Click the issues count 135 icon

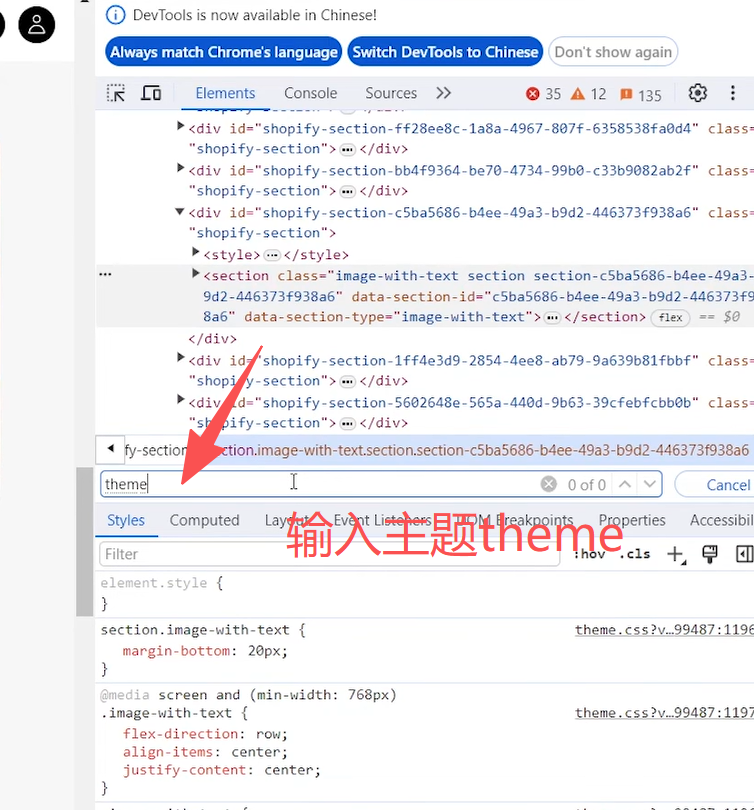640,95
